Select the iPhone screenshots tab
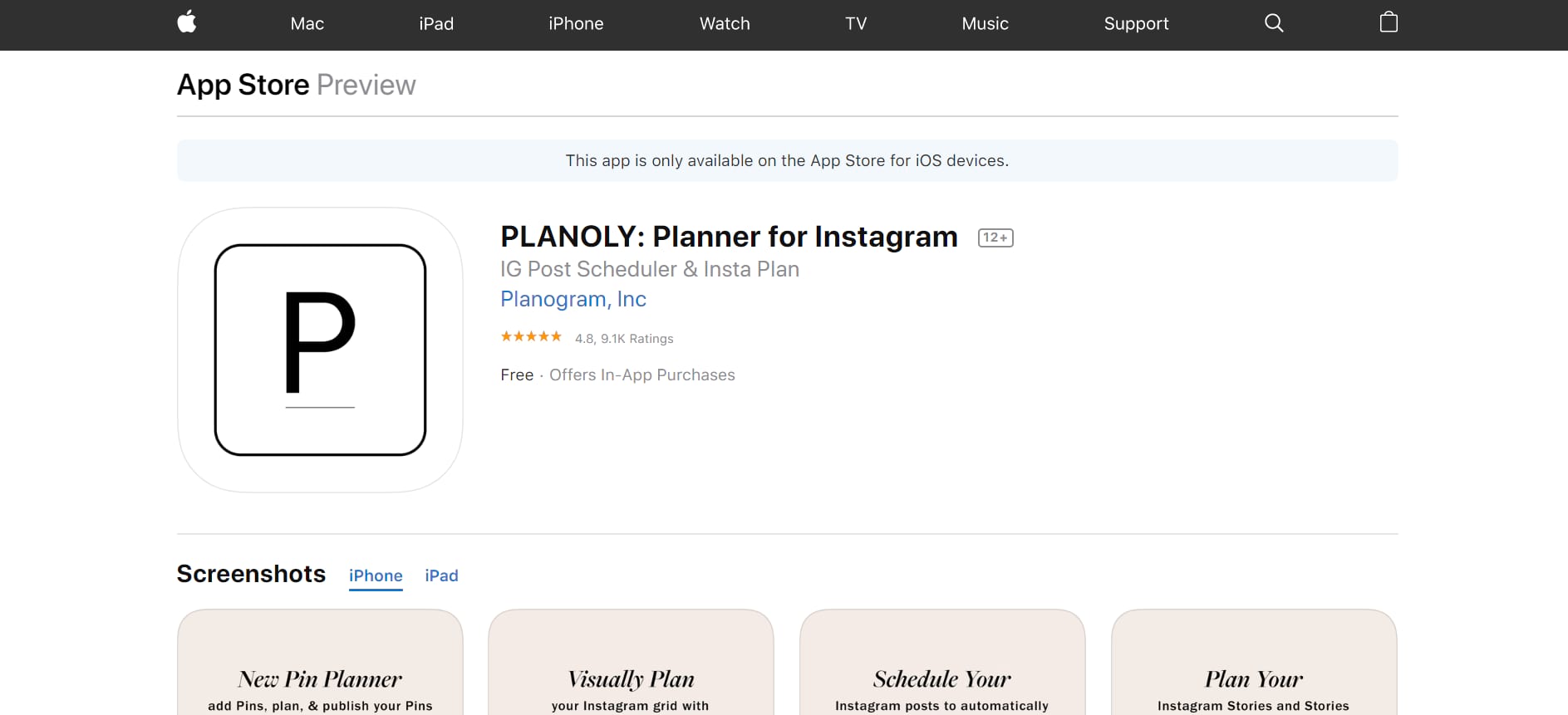1568x715 pixels. tap(376, 575)
